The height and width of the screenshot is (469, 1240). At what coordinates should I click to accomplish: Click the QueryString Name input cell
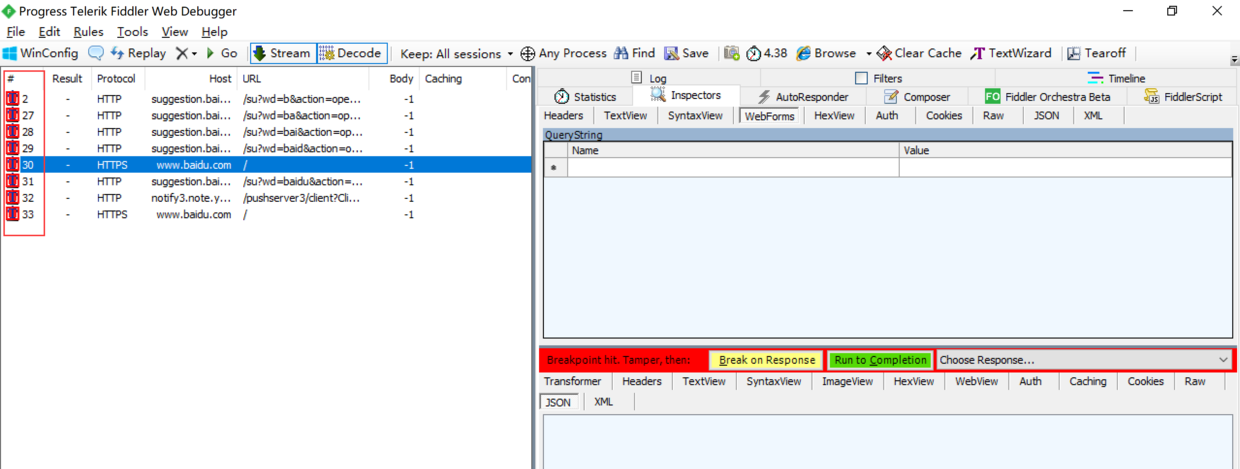click(733, 167)
